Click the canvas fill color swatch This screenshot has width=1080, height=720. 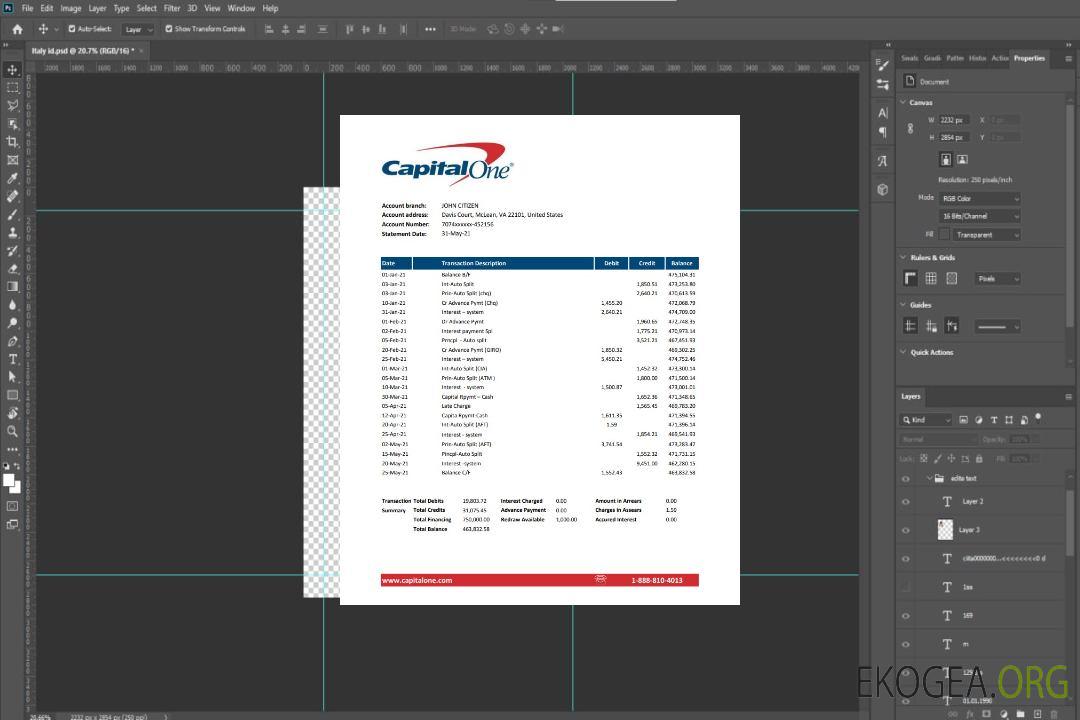tap(944, 235)
